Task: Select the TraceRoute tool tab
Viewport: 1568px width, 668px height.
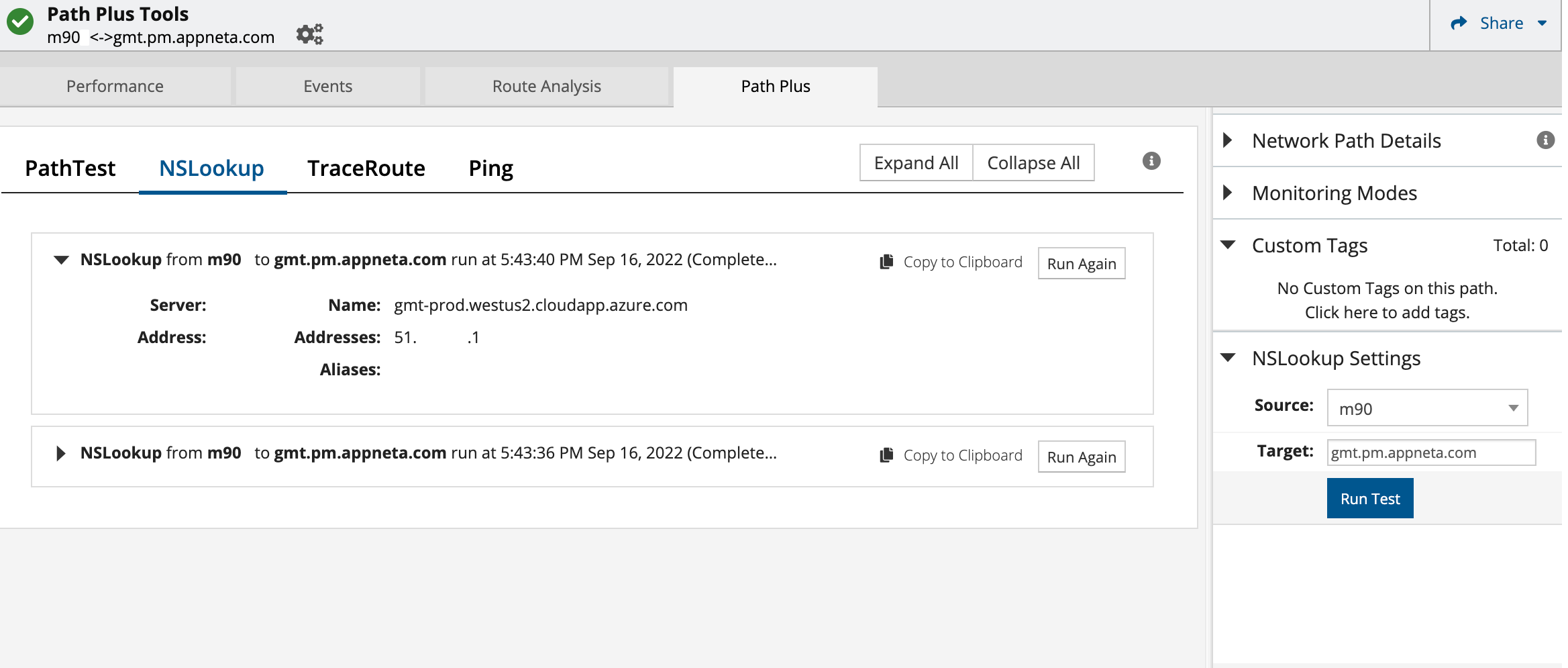Action: coord(366,169)
